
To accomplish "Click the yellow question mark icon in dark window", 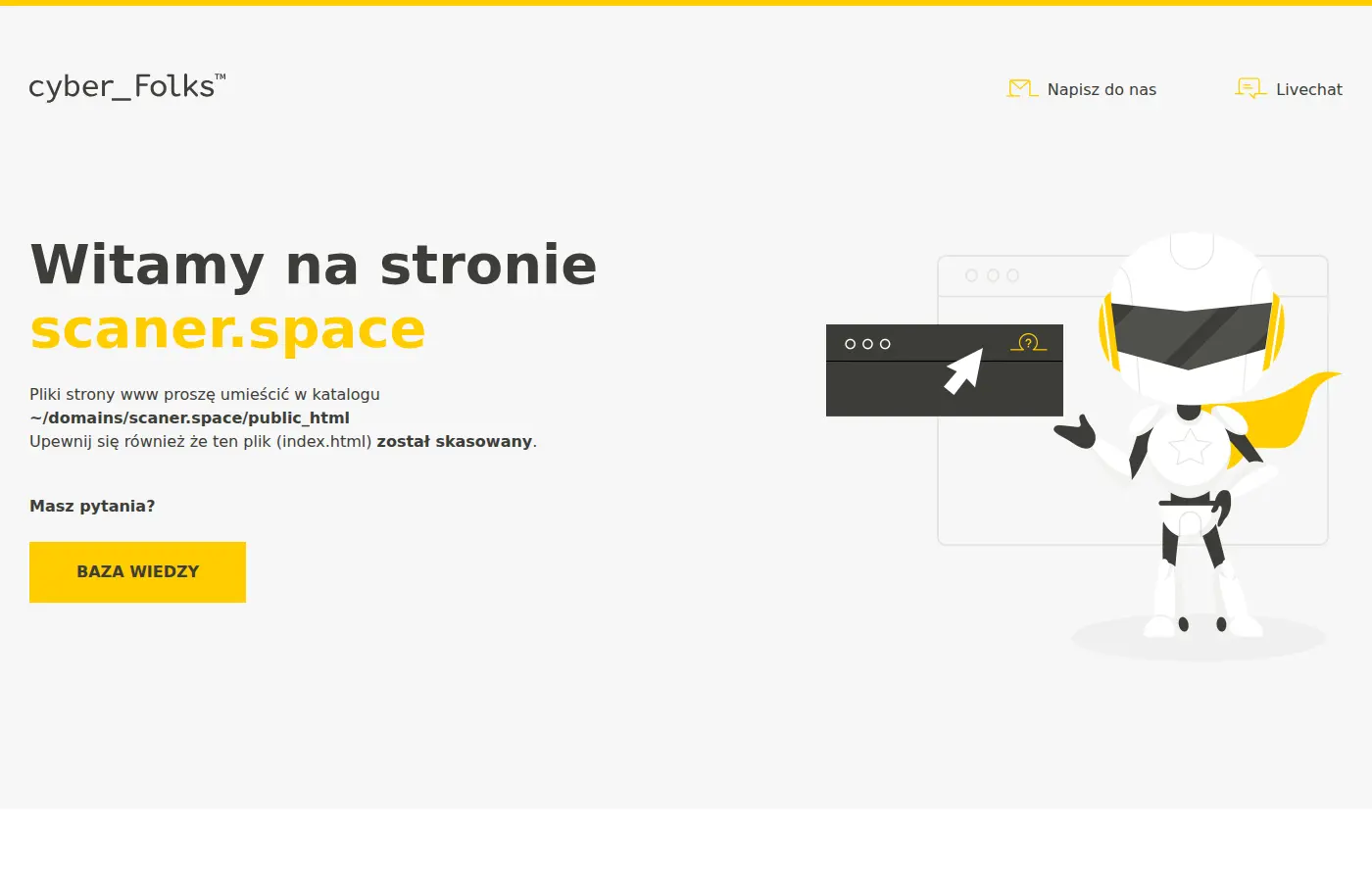I will point(1028,342).
